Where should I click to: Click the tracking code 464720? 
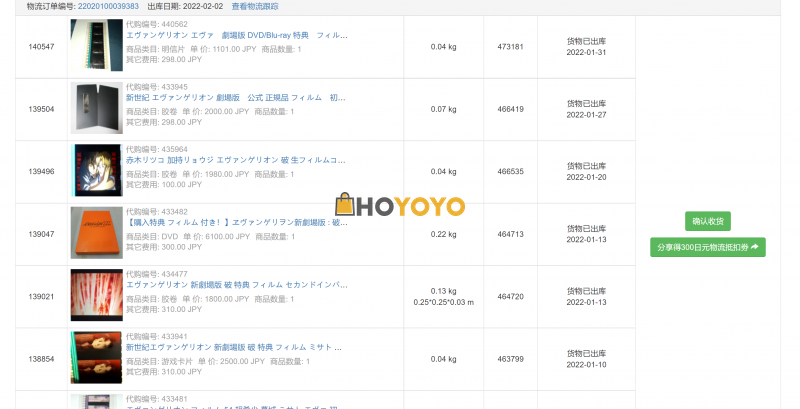(510, 296)
